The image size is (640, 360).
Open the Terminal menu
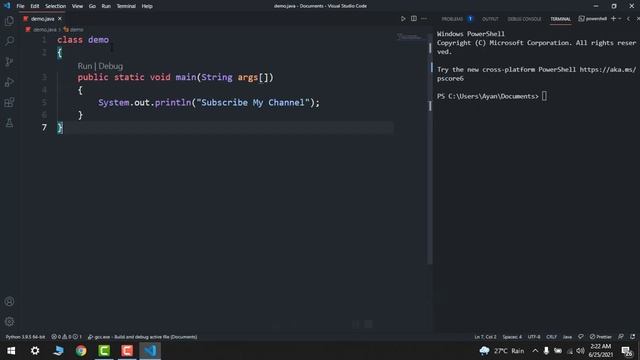point(126,6)
